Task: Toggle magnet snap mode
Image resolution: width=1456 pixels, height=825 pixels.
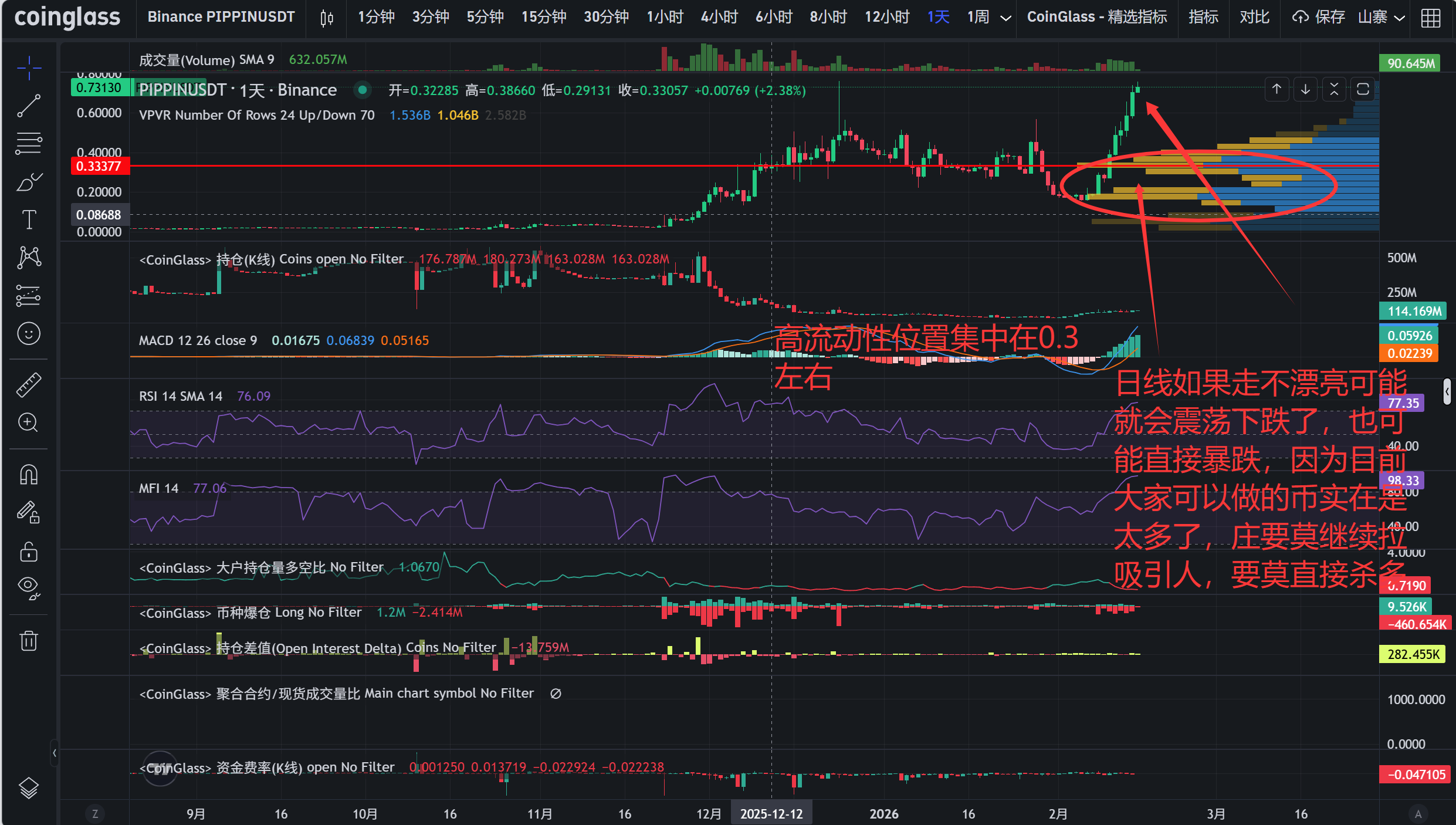Action: [x=28, y=475]
